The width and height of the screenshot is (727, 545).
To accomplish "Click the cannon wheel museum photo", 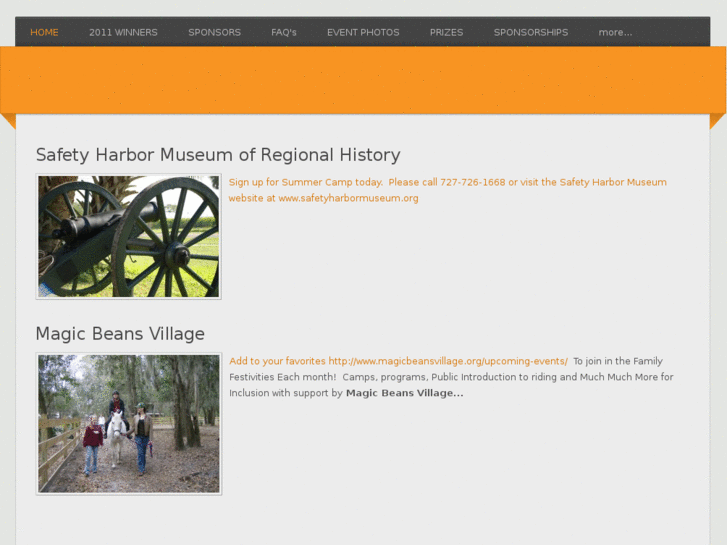I will [128, 237].
